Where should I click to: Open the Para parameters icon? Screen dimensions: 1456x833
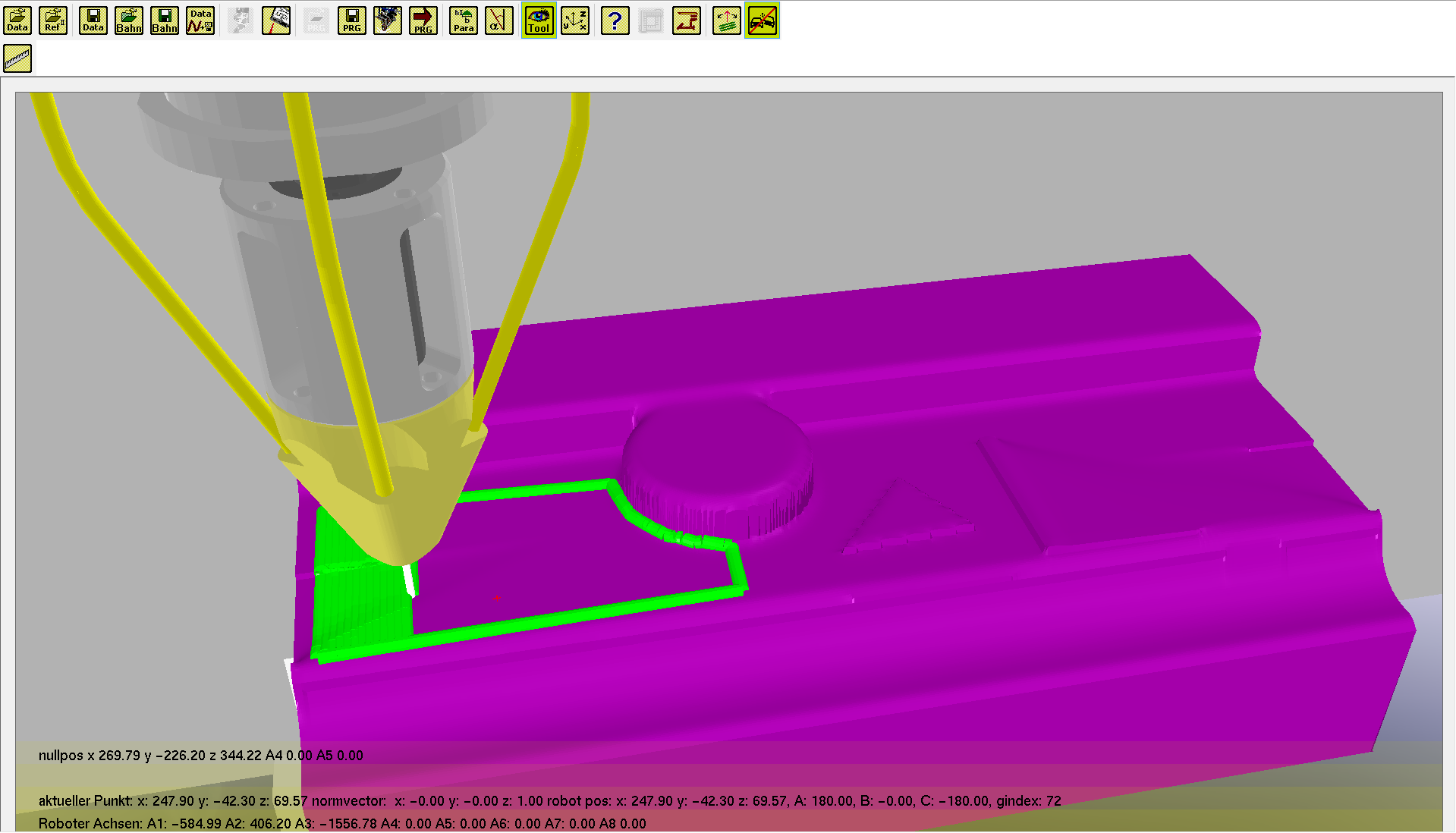coord(464,20)
